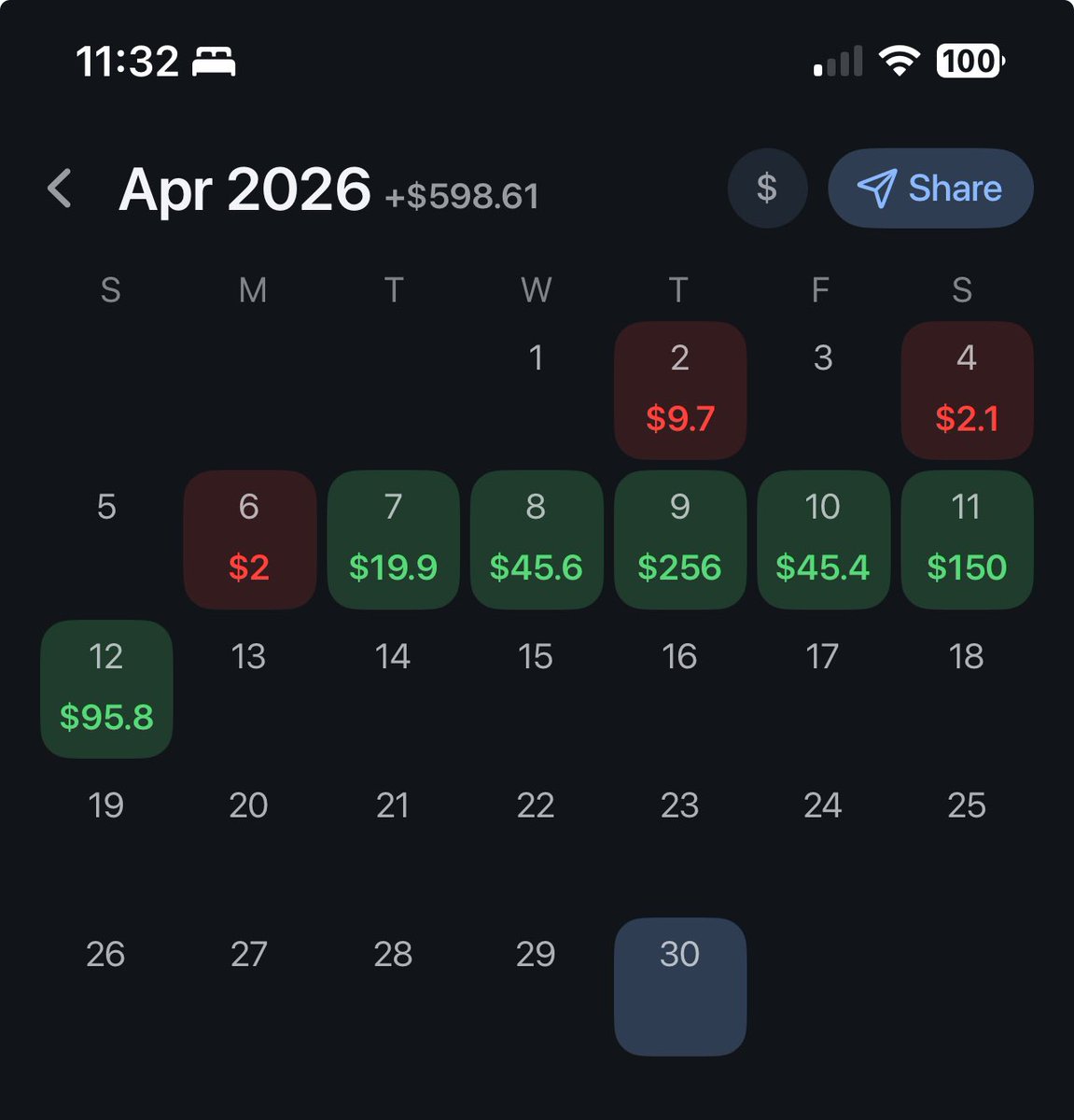Tap the back chevron arrow
1074x1120 pixels.
click(x=60, y=189)
